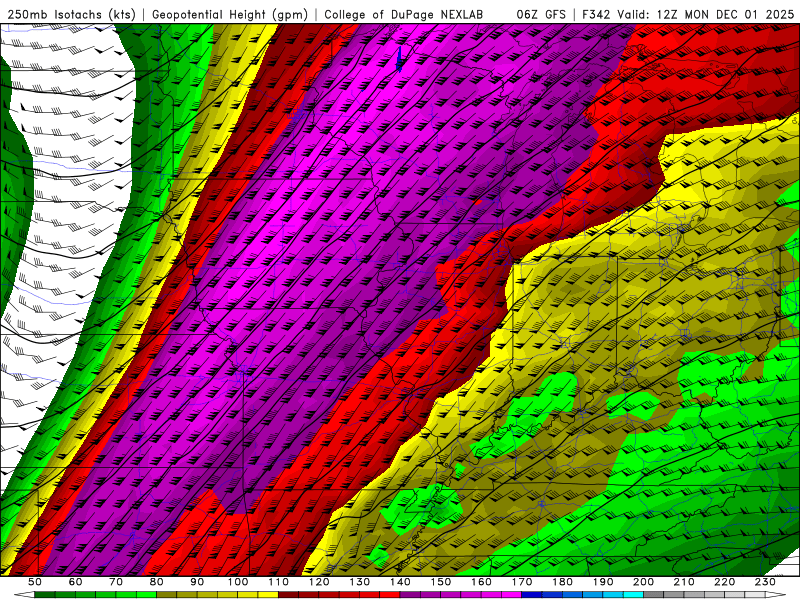The height and width of the screenshot is (600, 800).
Task: Click the '250mb Isotachs (kts)' title text
Action: [71, 14]
